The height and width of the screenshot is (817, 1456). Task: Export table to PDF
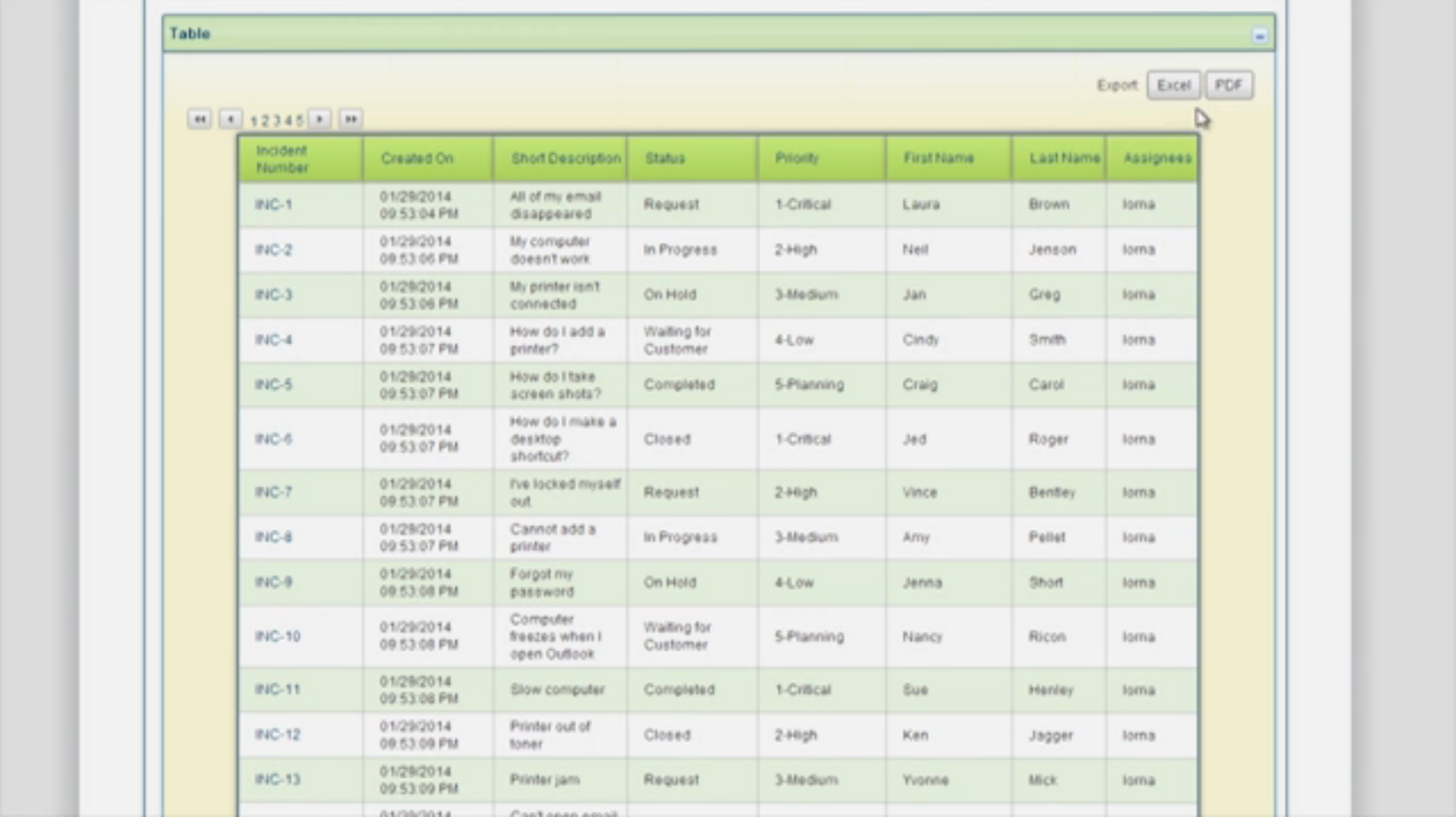[1228, 85]
